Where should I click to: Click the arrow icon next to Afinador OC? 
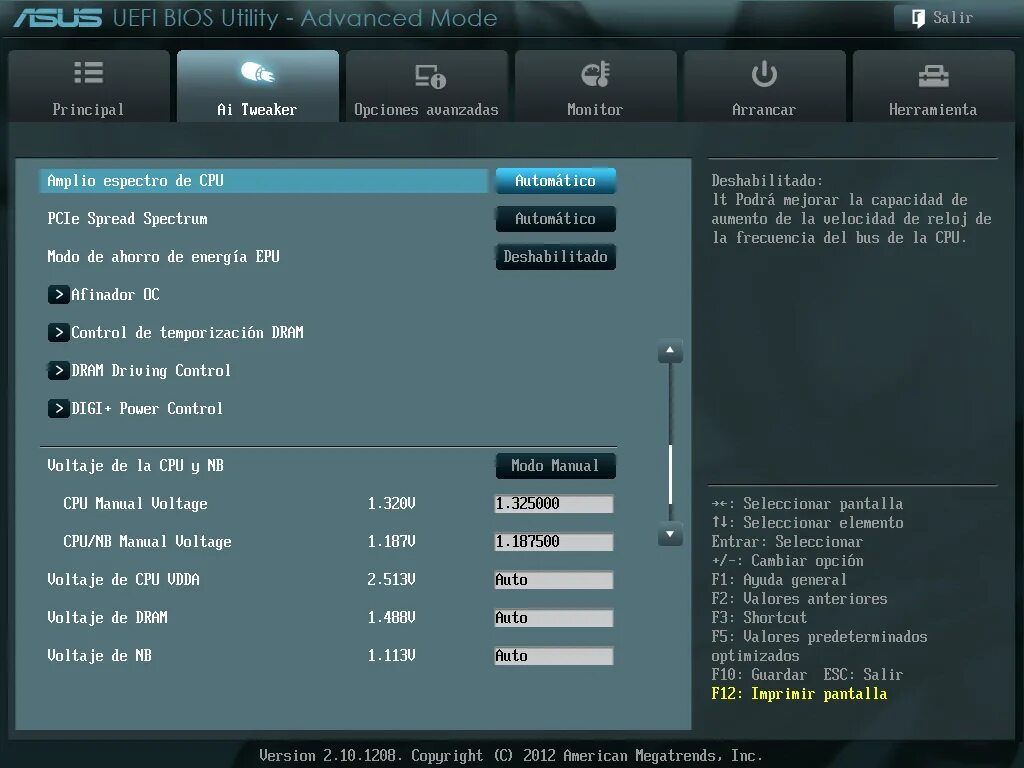coord(58,295)
